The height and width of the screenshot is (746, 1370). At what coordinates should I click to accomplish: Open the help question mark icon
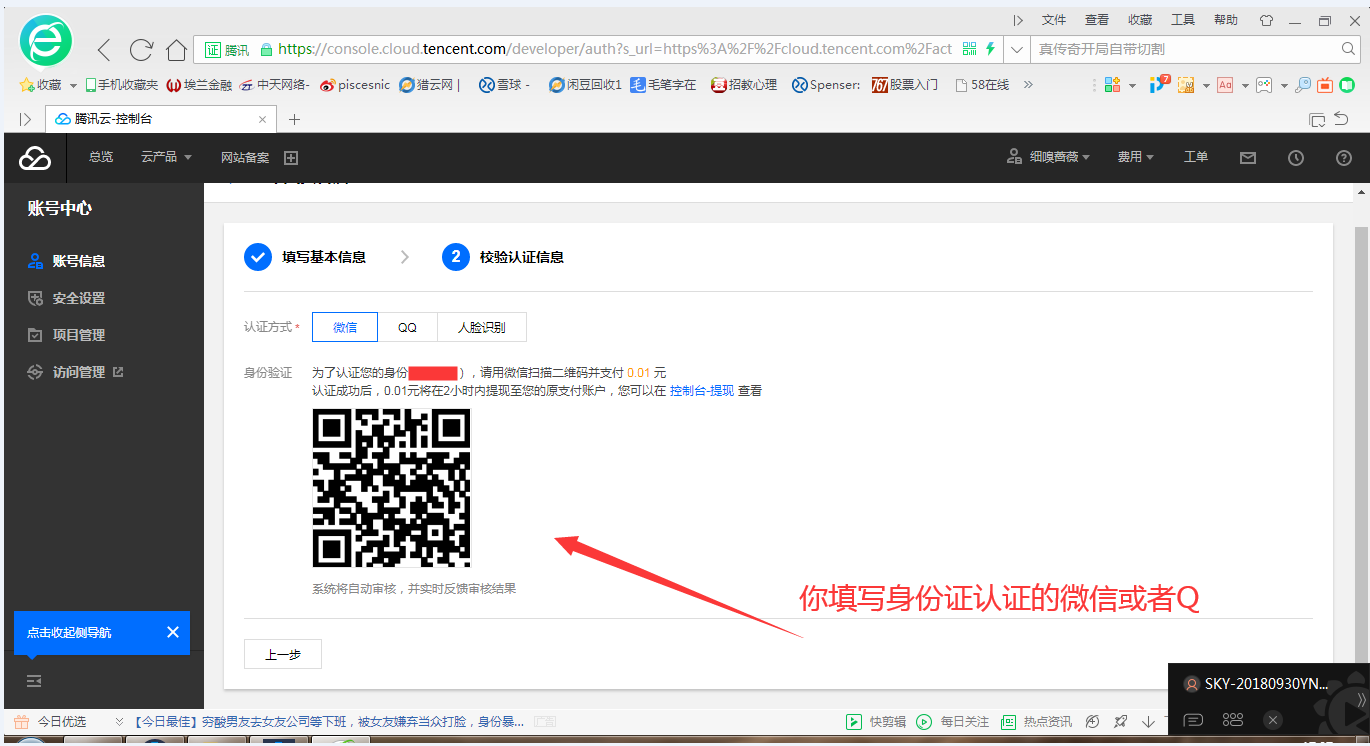click(1344, 157)
